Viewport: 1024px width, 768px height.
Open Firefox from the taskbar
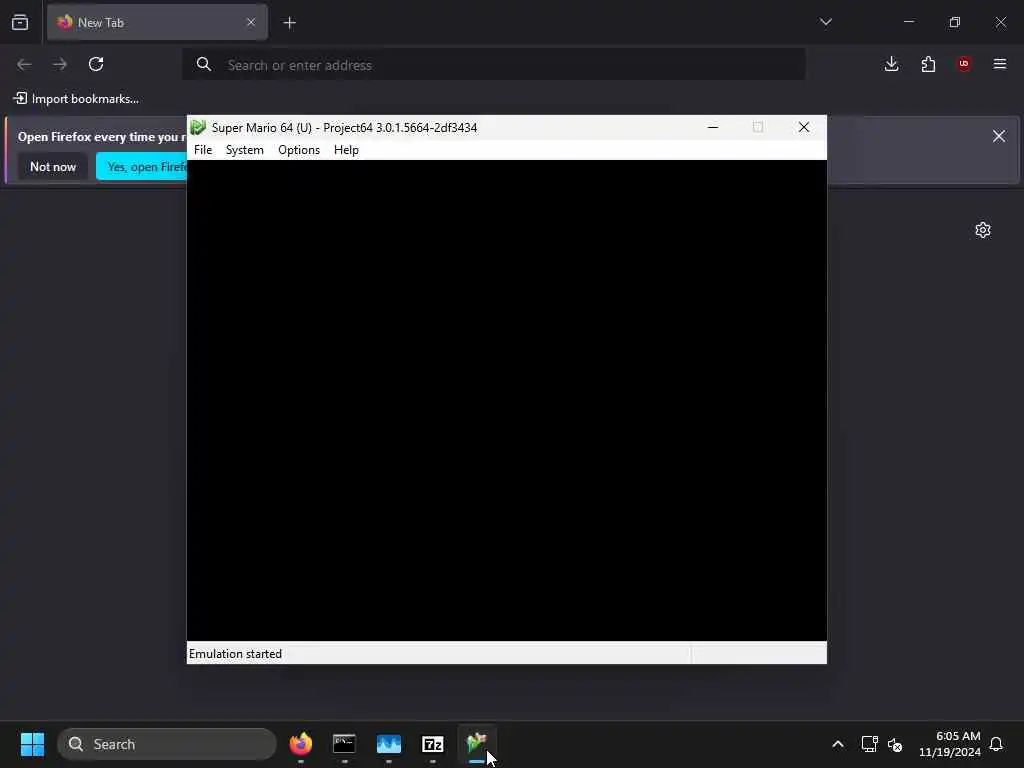point(300,744)
